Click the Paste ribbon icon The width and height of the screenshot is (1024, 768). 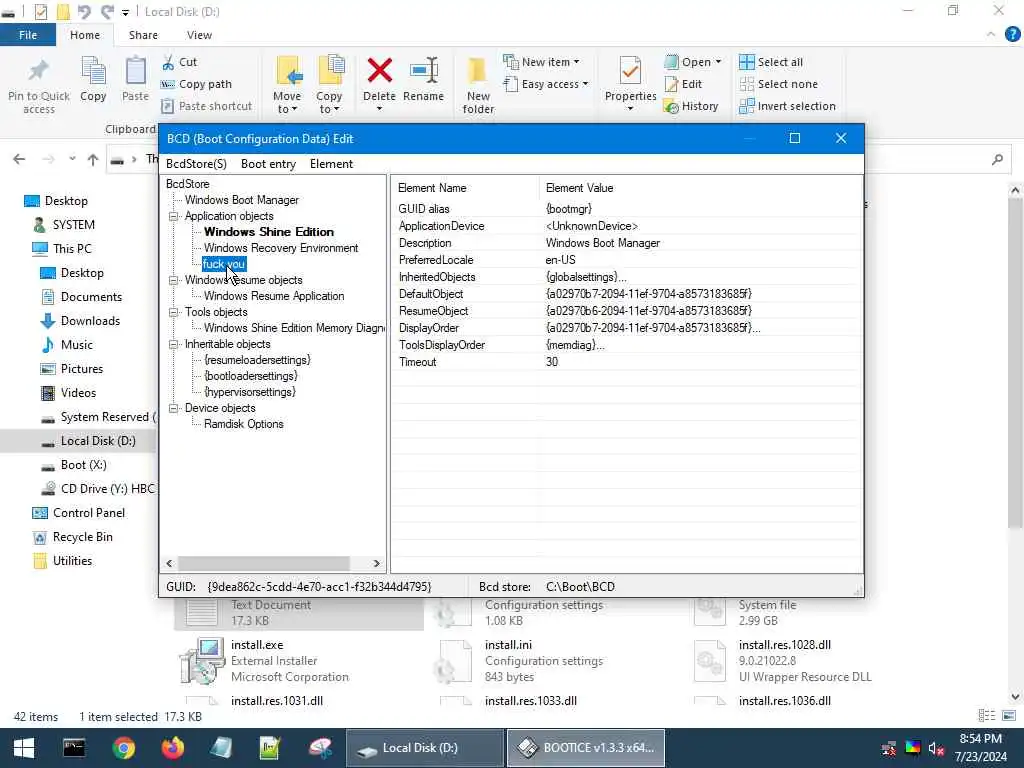tap(135, 71)
